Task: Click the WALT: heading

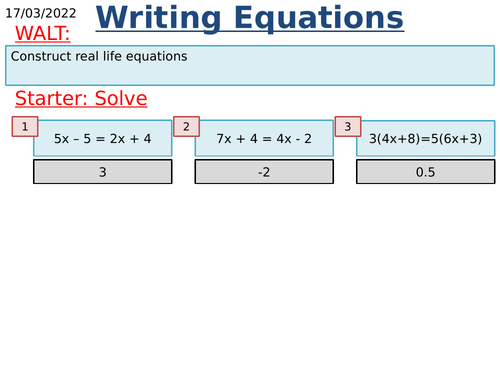Action: point(43,33)
